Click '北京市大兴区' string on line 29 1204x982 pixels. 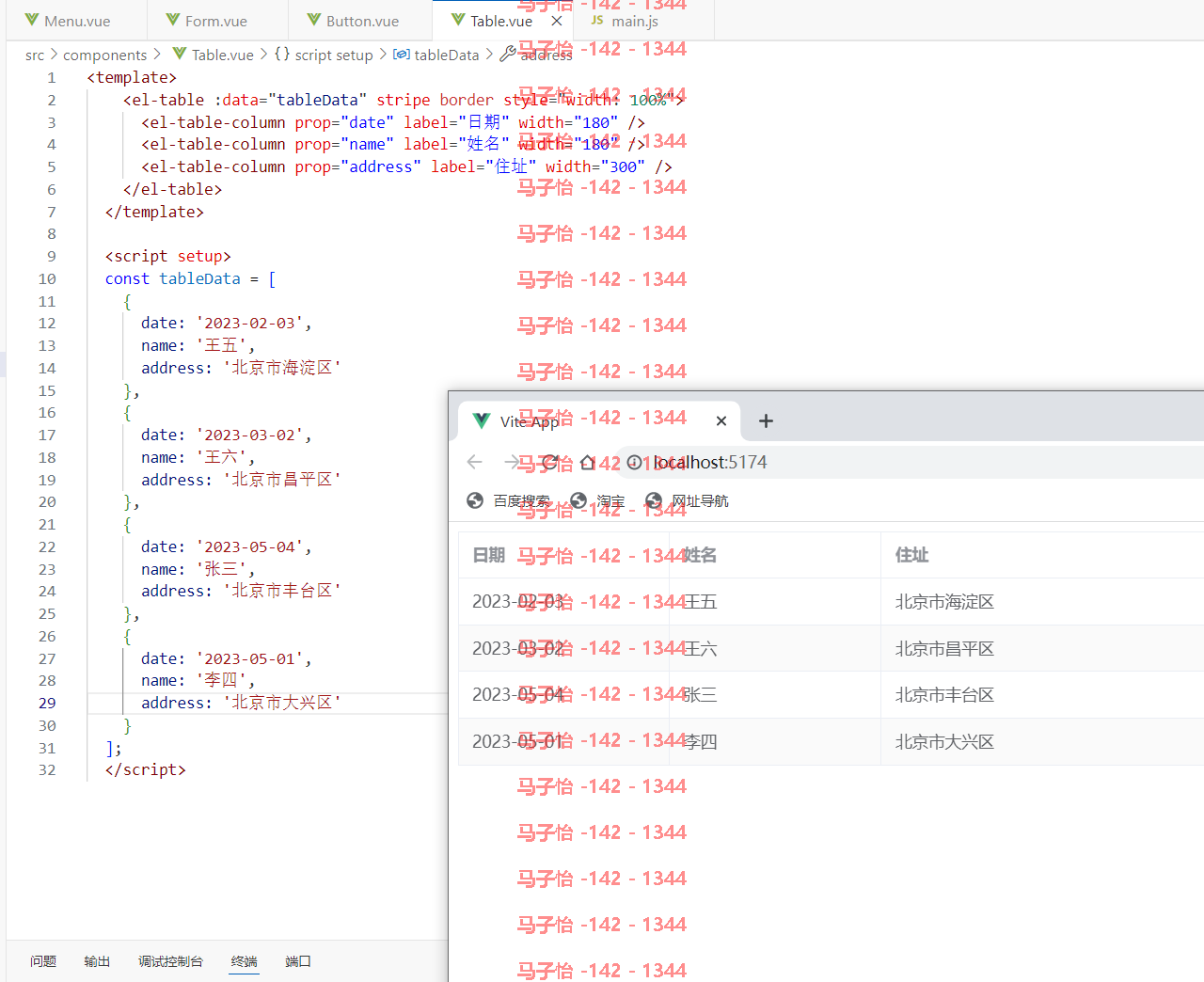click(x=282, y=703)
